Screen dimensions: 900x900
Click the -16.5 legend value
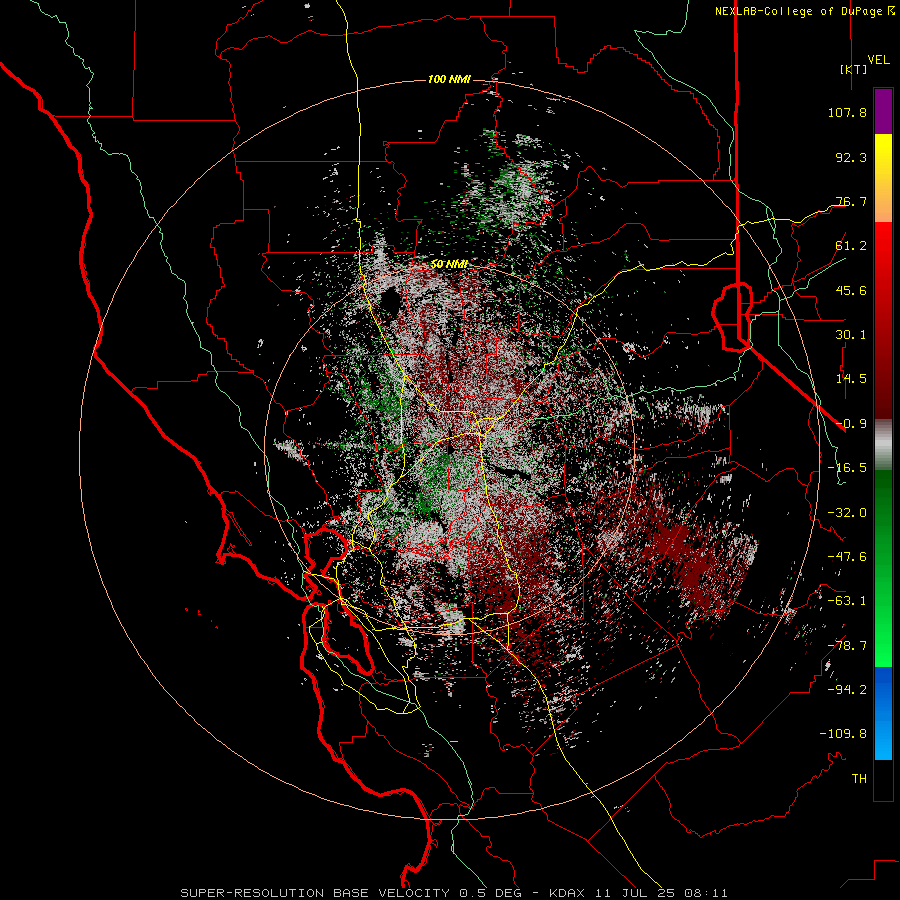(x=847, y=468)
